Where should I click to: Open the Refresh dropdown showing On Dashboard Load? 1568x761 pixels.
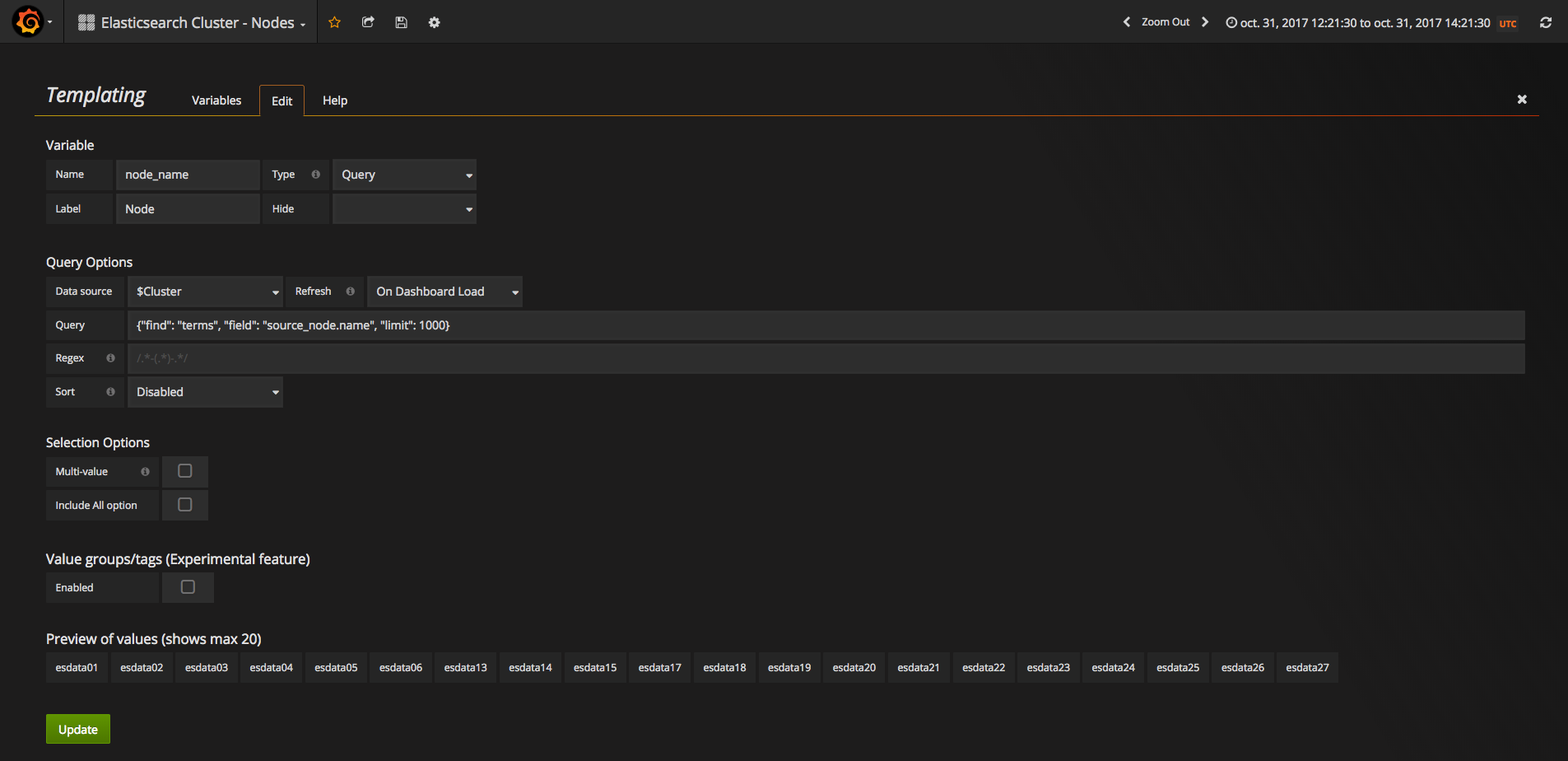[x=444, y=292]
